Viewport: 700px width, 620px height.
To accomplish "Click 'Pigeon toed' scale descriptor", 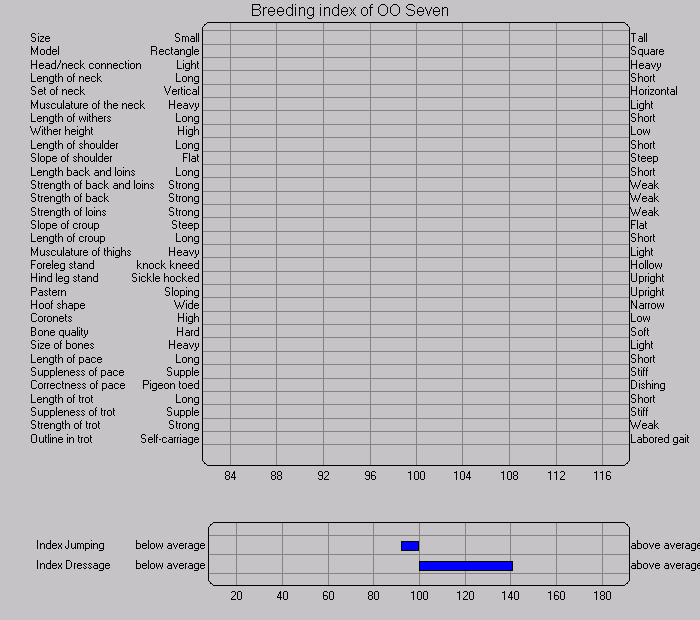I will 171,385.
